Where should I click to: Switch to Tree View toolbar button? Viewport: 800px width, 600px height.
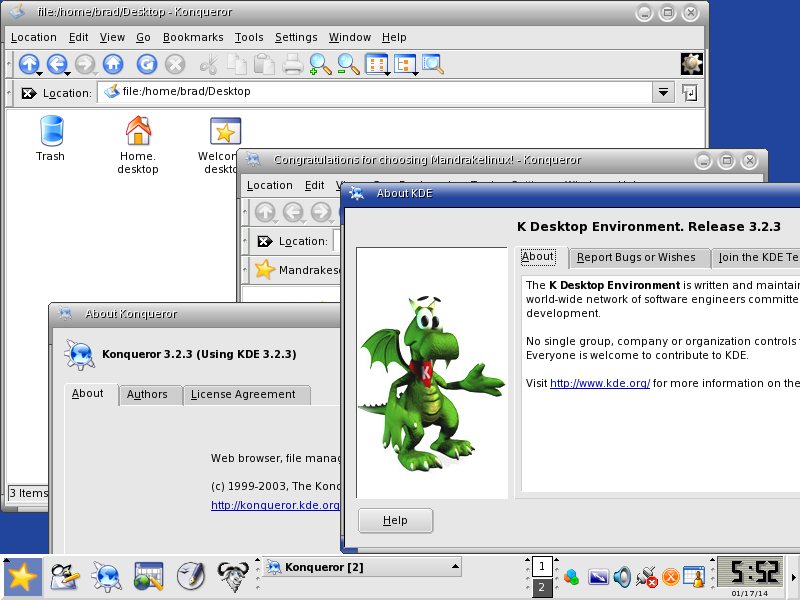[405, 64]
